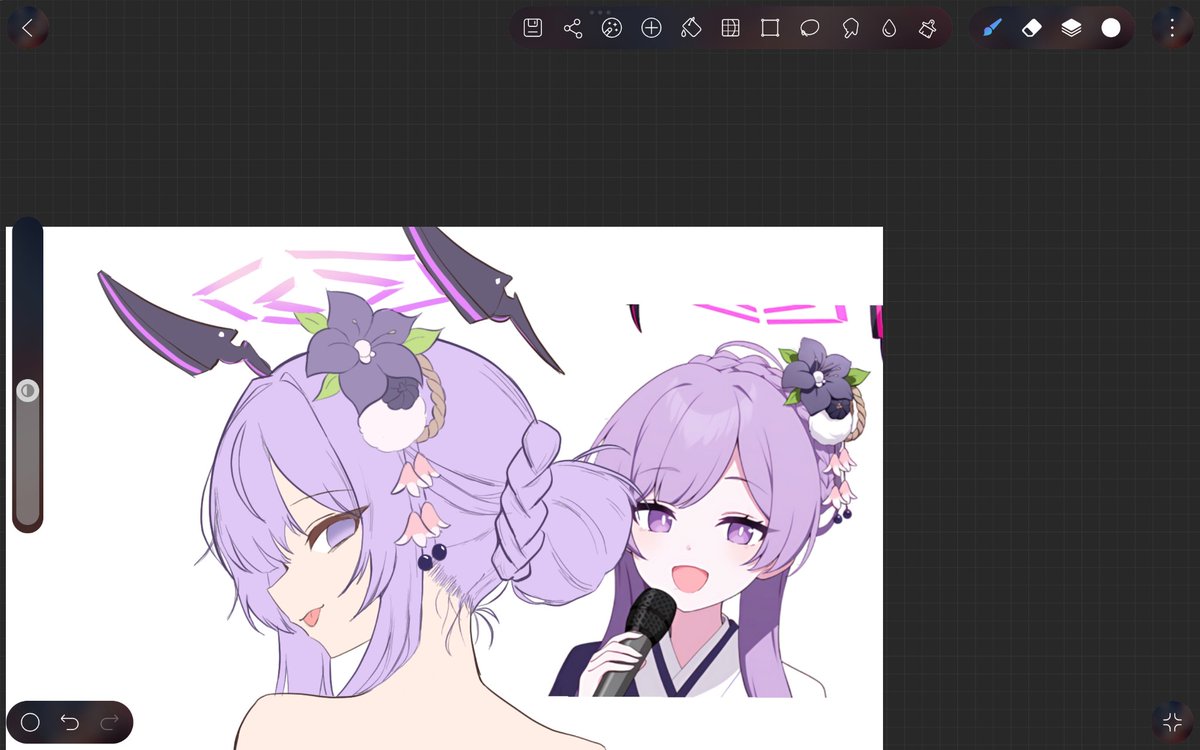Open the color palette tool
1200x750 pixels.
[612, 28]
